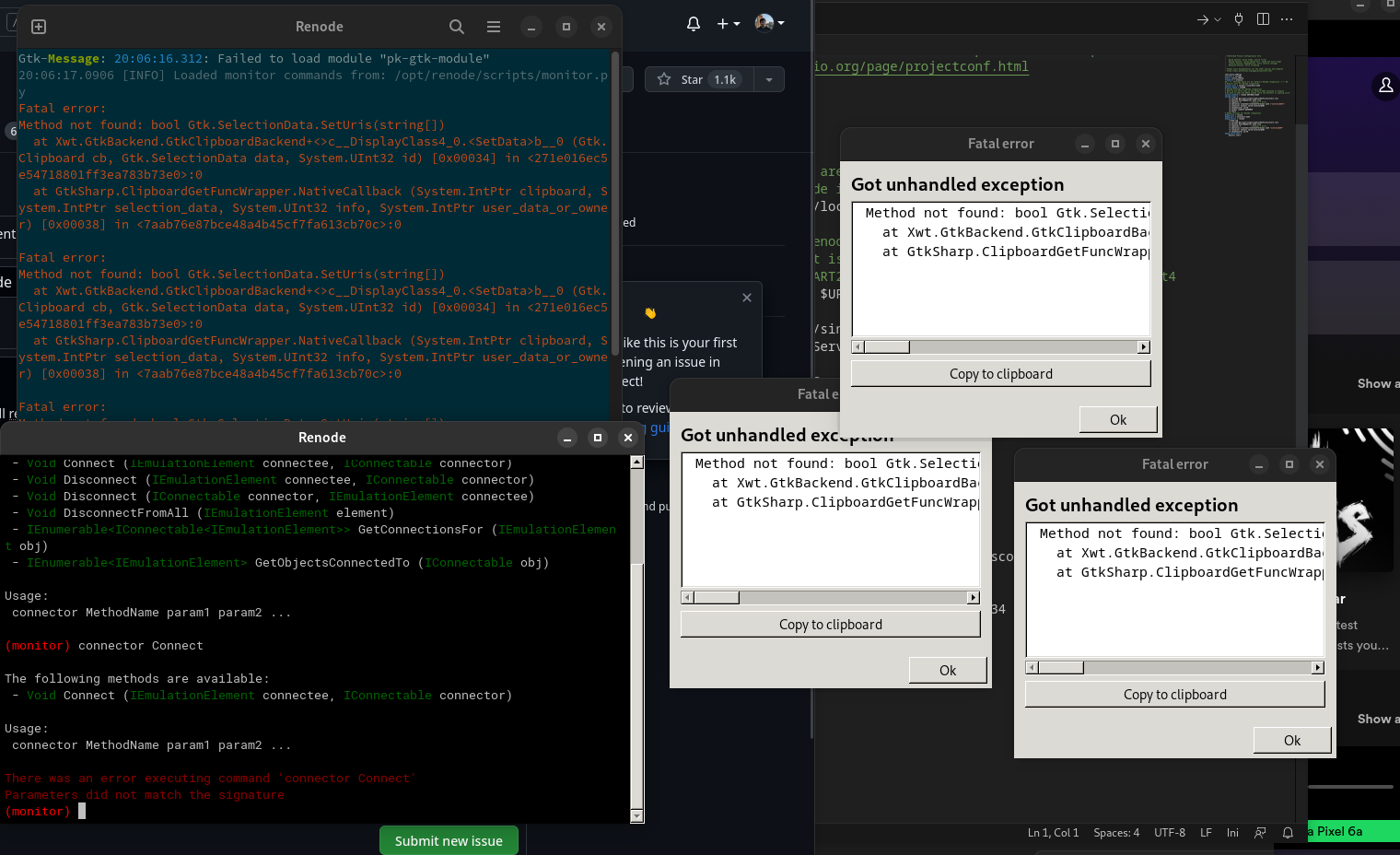This screenshot has width=1400, height=855.
Task: Click horizontal scrollbar thumb in upper Fatal error dialog
Action: (x=886, y=347)
